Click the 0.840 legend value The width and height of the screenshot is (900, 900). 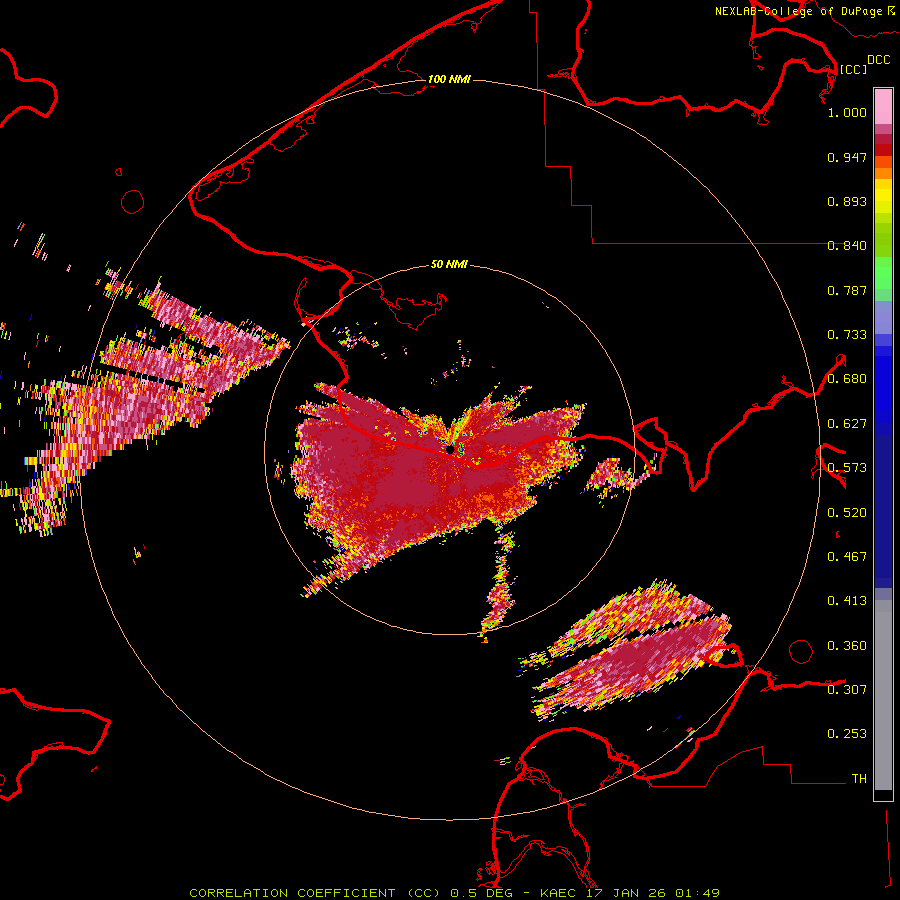[x=847, y=246]
